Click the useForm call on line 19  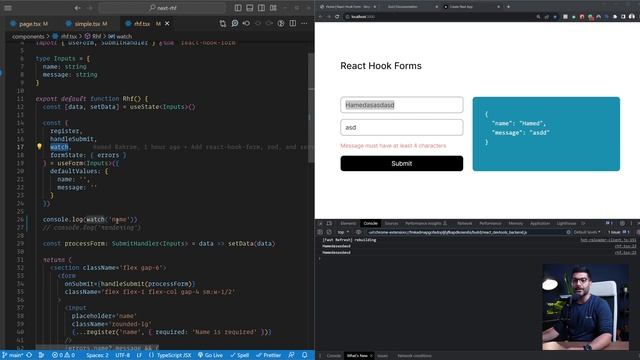pos(87,163)
